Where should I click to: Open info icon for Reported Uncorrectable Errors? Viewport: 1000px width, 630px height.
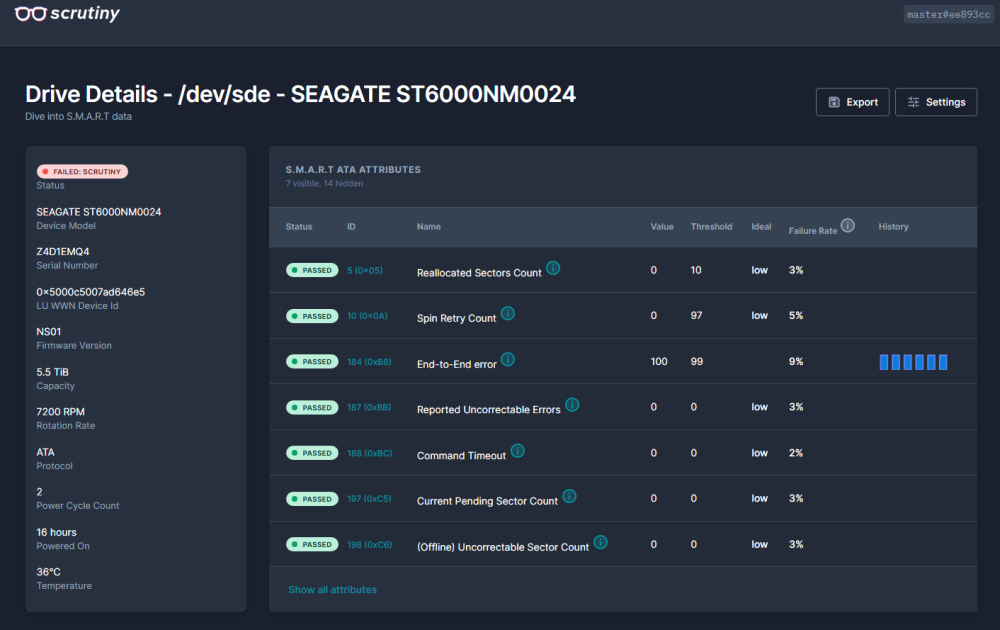572,405
